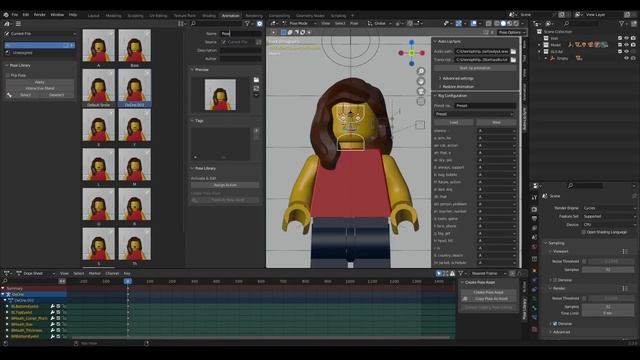This screenshot has width=640, height=360.
Task: Switch to the Compositing workspace tab
Action: tap(279, 16)
